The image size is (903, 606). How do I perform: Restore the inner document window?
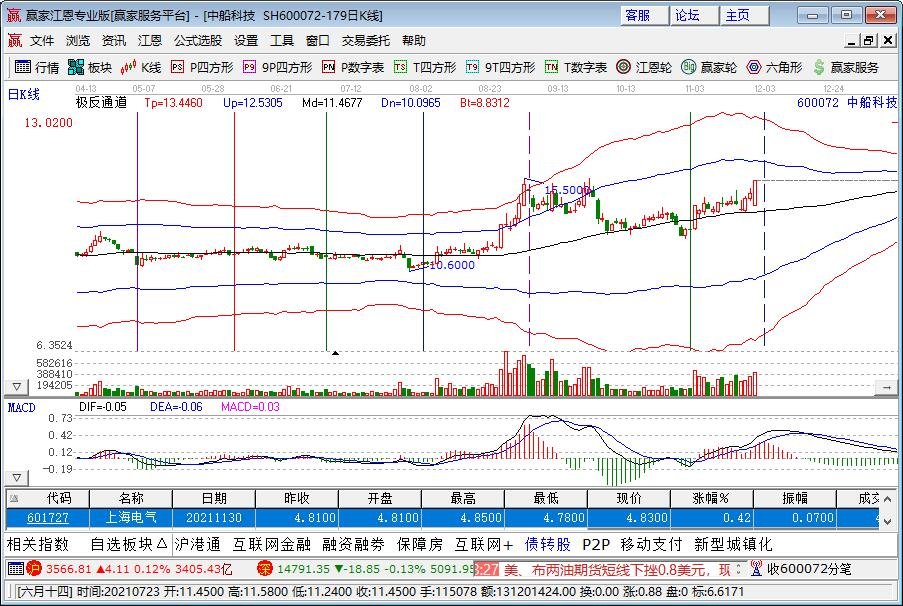tap(868, 40)
